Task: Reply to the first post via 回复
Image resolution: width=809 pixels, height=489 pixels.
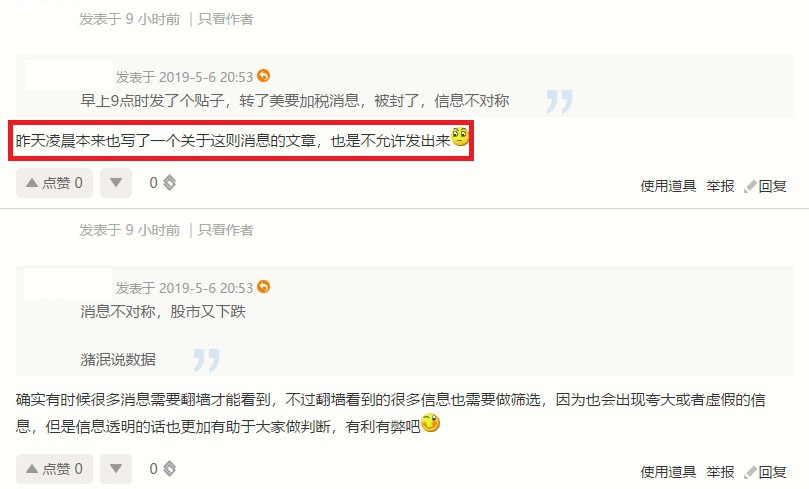Action: [765, 186]
